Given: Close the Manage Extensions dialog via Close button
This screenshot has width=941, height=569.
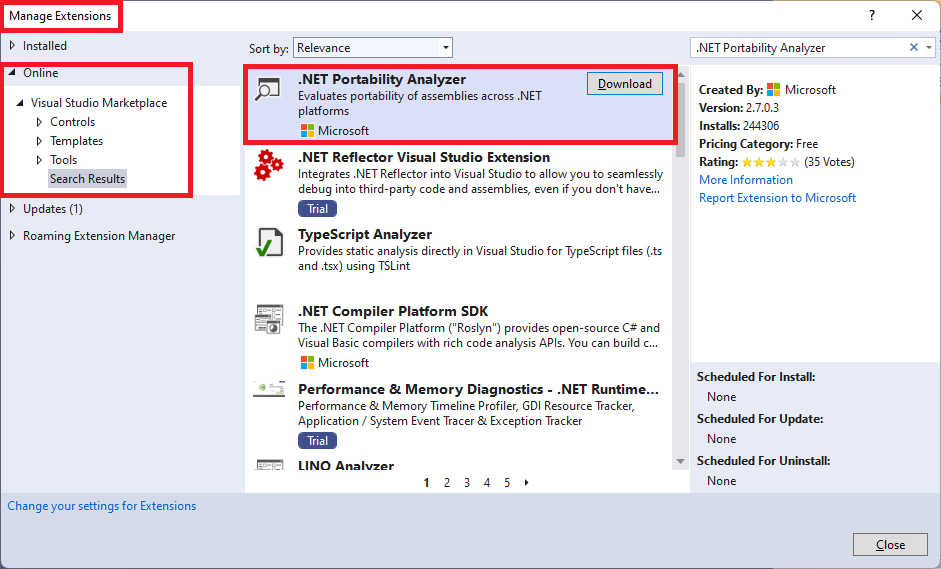Looking at the screenshot, I should [x=890, y=544].
